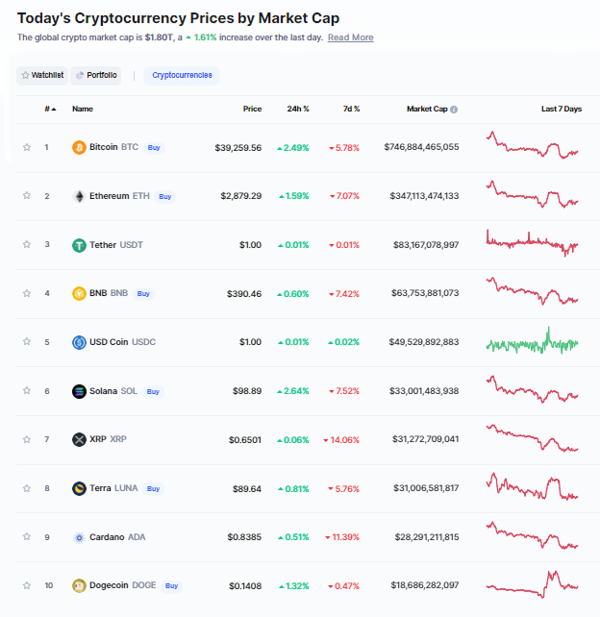Toggle the watchlist star for Terra
The height and width of the screenshot is (617, 600).
[x=27, y=488]
